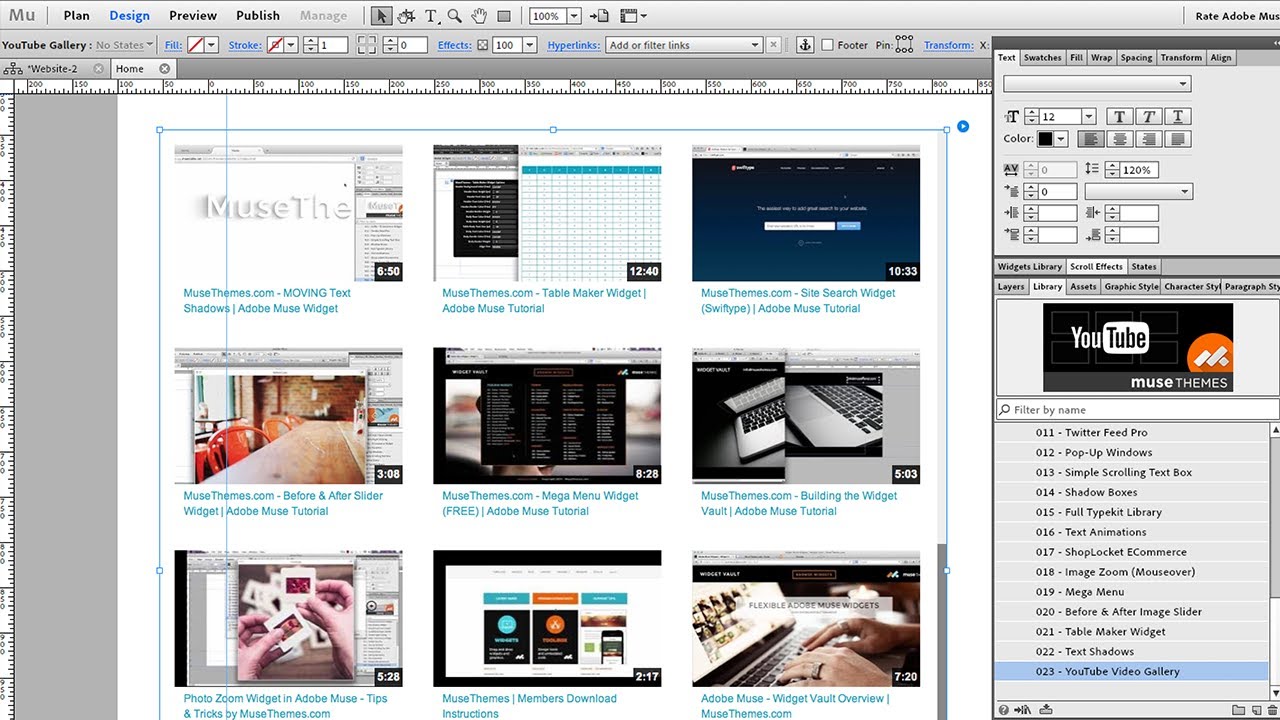The height and width of the screenshot is (720, 1280).
Task: Click the Site Search Widget video thumbnail
Action: coord(806,213)
